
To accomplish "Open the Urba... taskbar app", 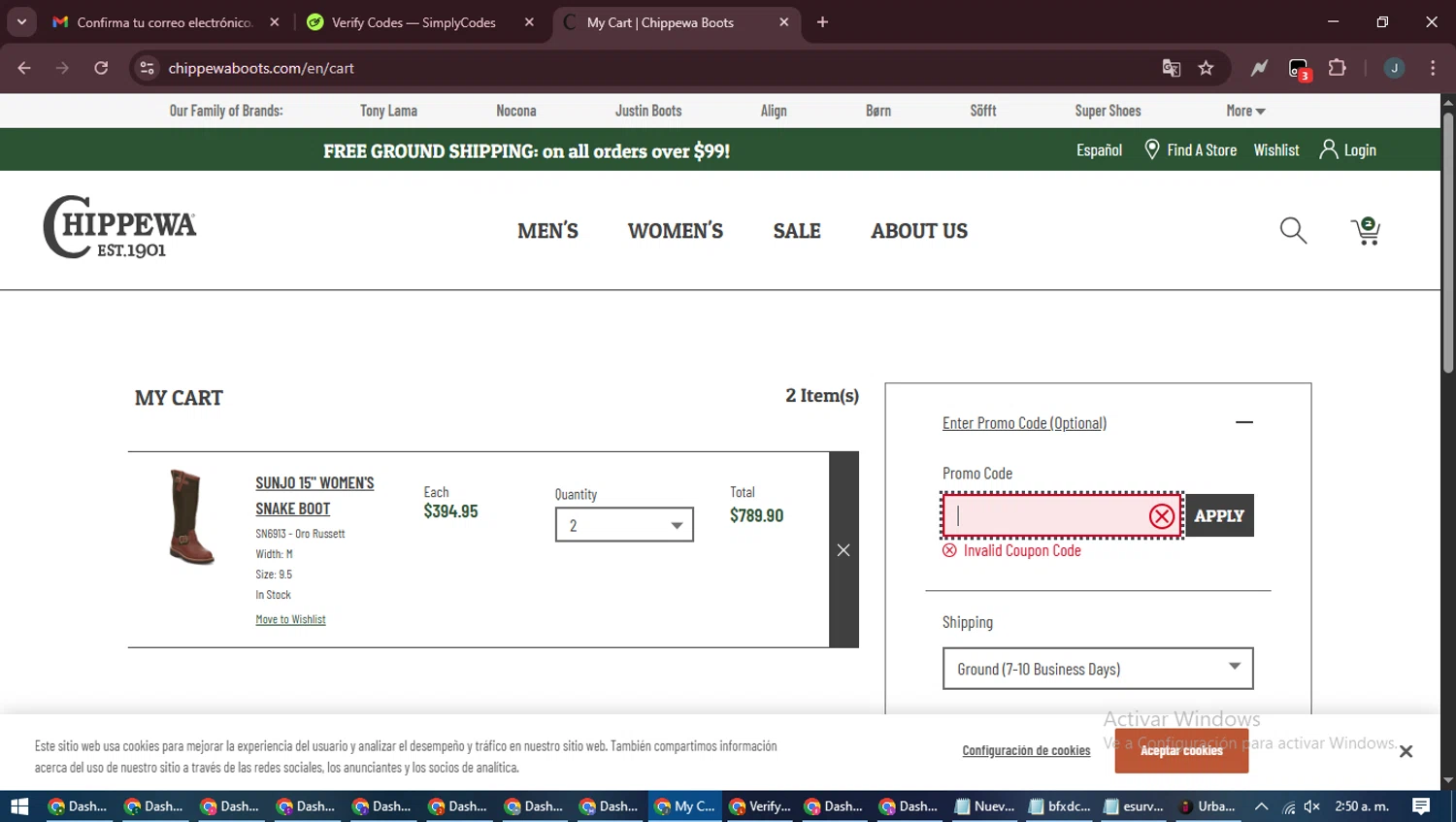I will (x=1208, y=806).
